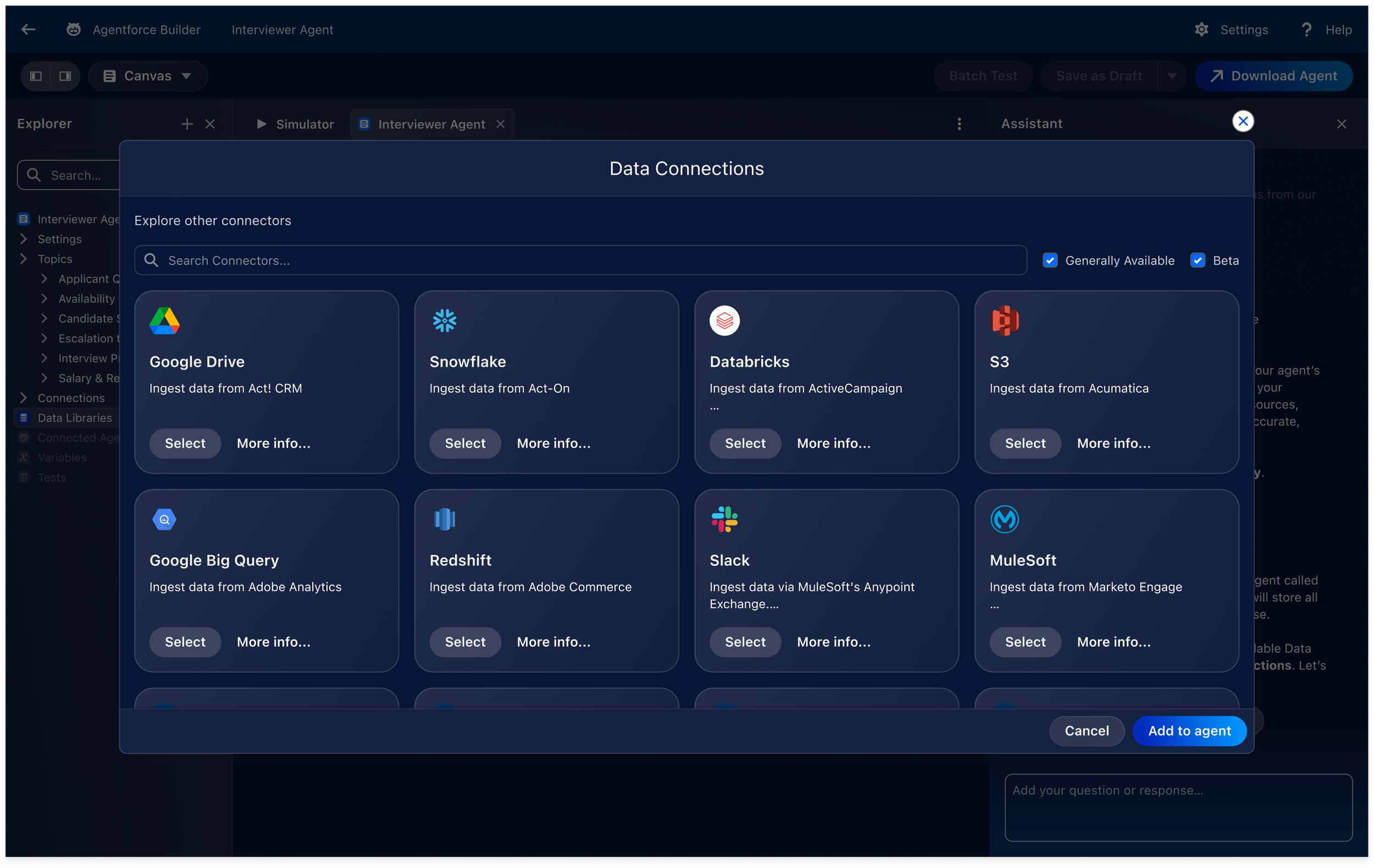Click the magnifier icon in Search Connectors
Image resolution: width=1374 pixels, height=868 pixels.
click(x=151, y=260)
